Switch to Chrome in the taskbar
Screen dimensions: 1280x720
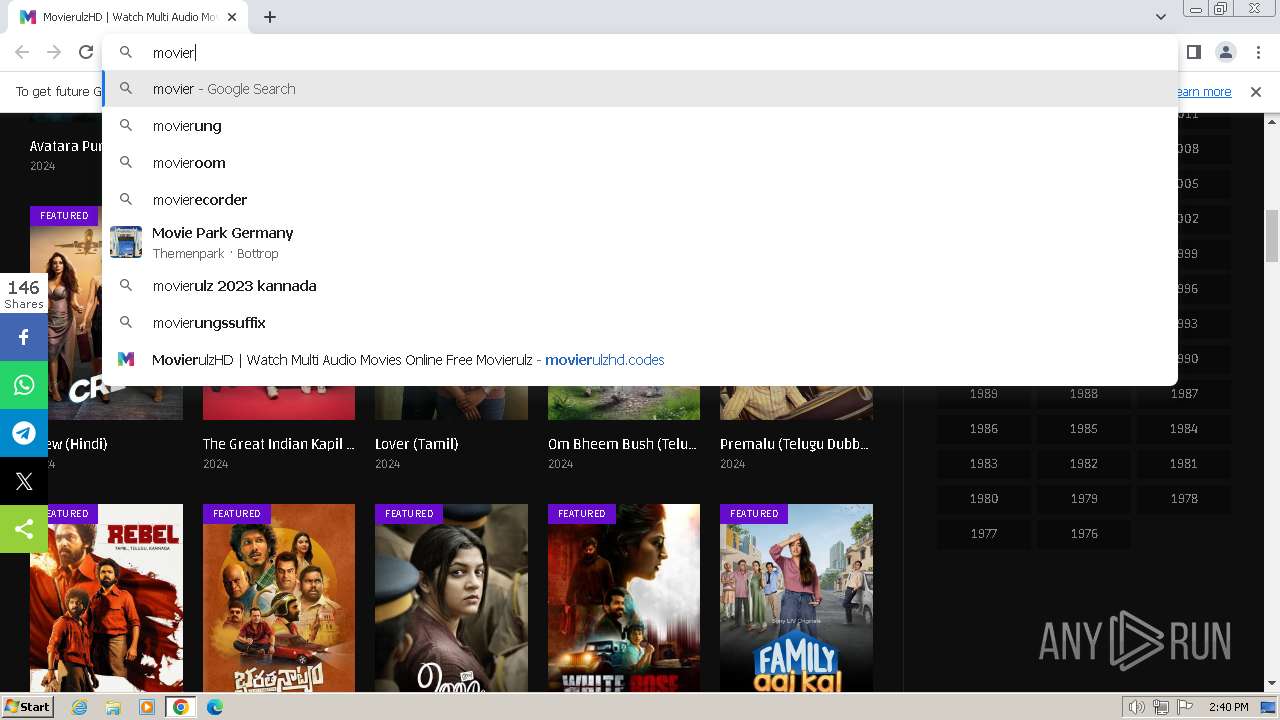coord(180,707)
